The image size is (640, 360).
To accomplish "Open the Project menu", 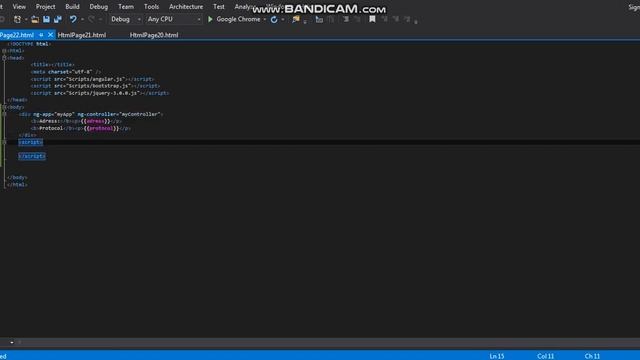I will 45,7.
